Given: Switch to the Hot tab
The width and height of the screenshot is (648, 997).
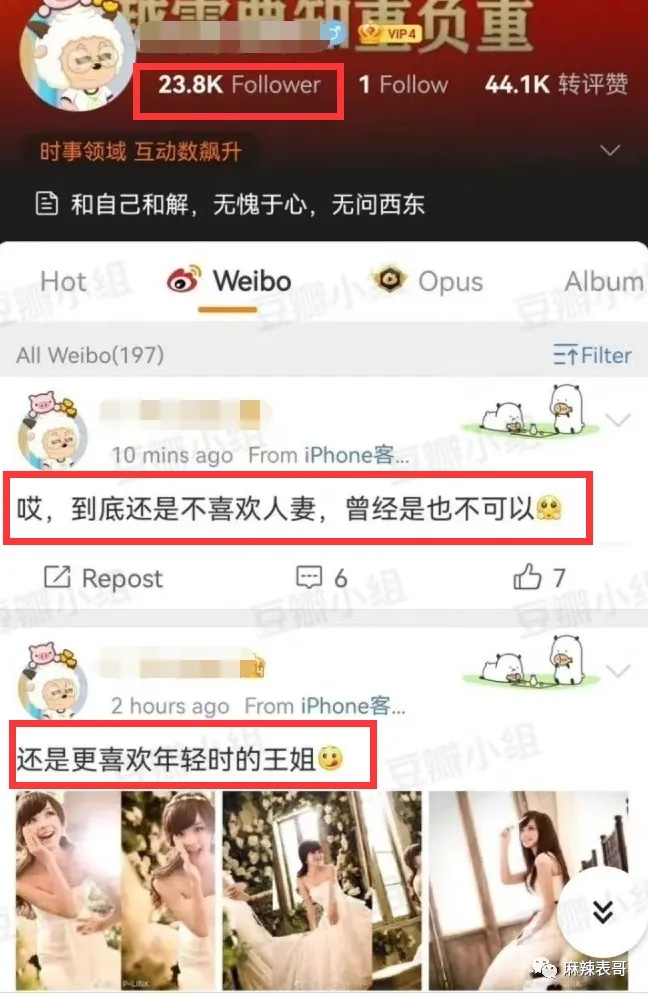Looking at the screenshot, I should (x=62, y=281).
